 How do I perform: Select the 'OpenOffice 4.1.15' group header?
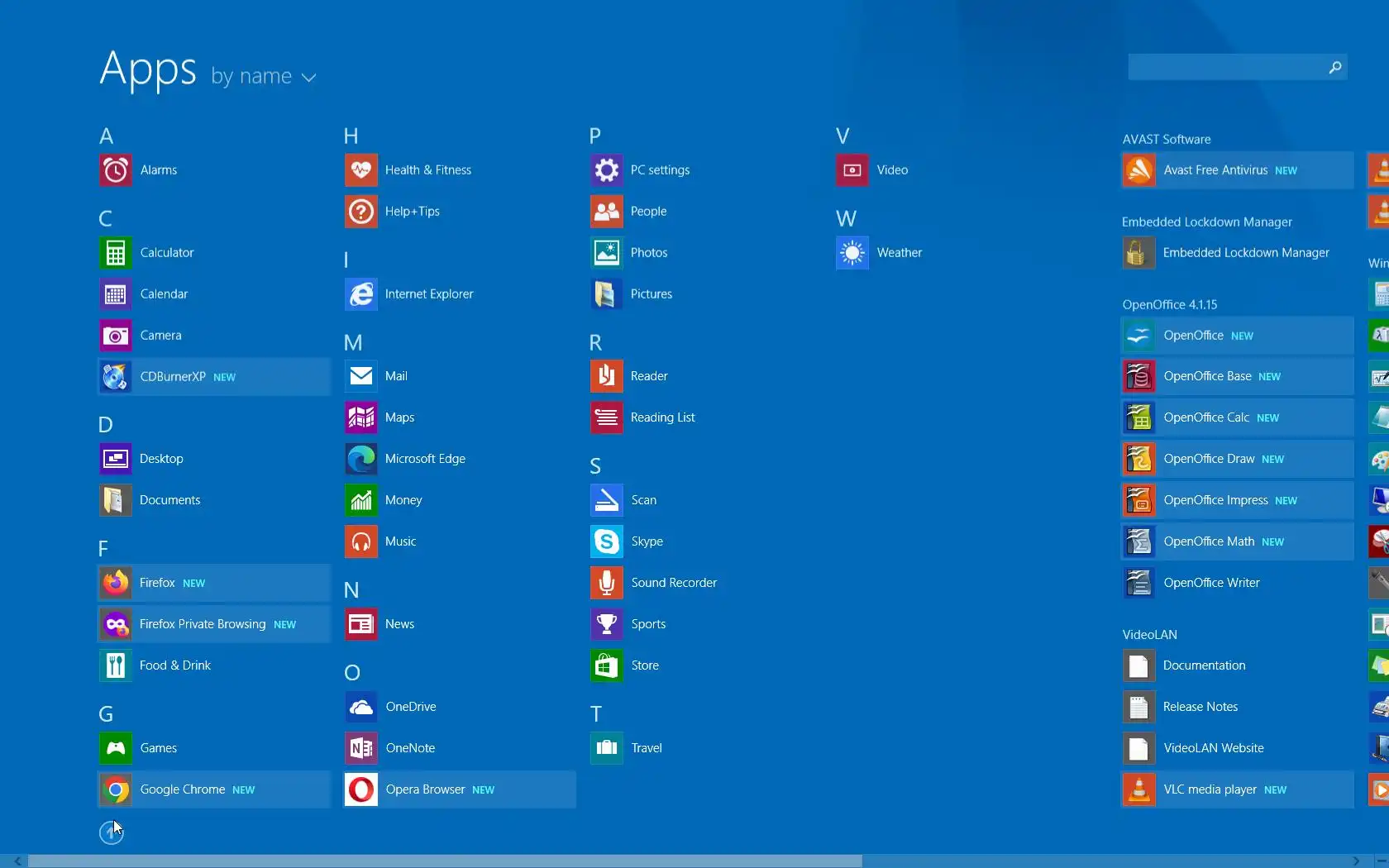(x=1170, y=305)
